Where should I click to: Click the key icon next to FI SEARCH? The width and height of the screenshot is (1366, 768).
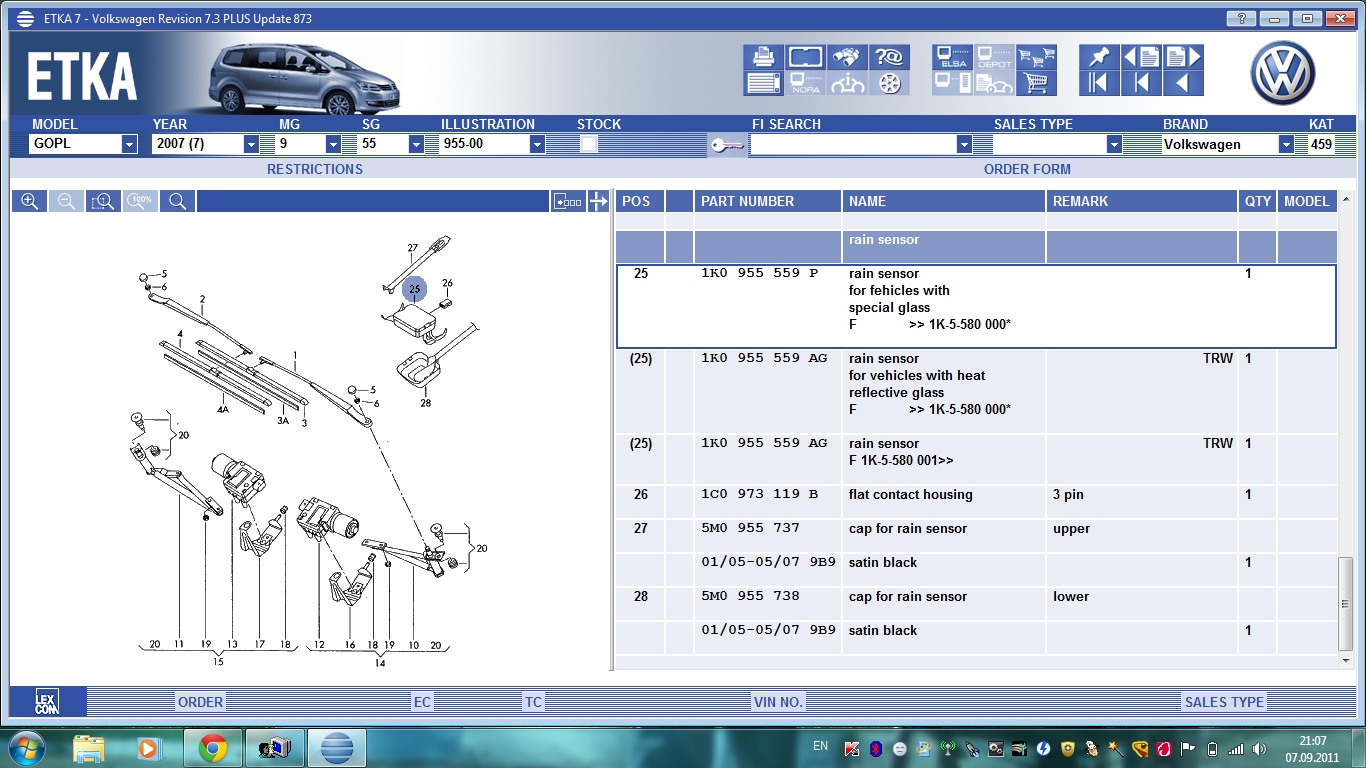point(727,145)
